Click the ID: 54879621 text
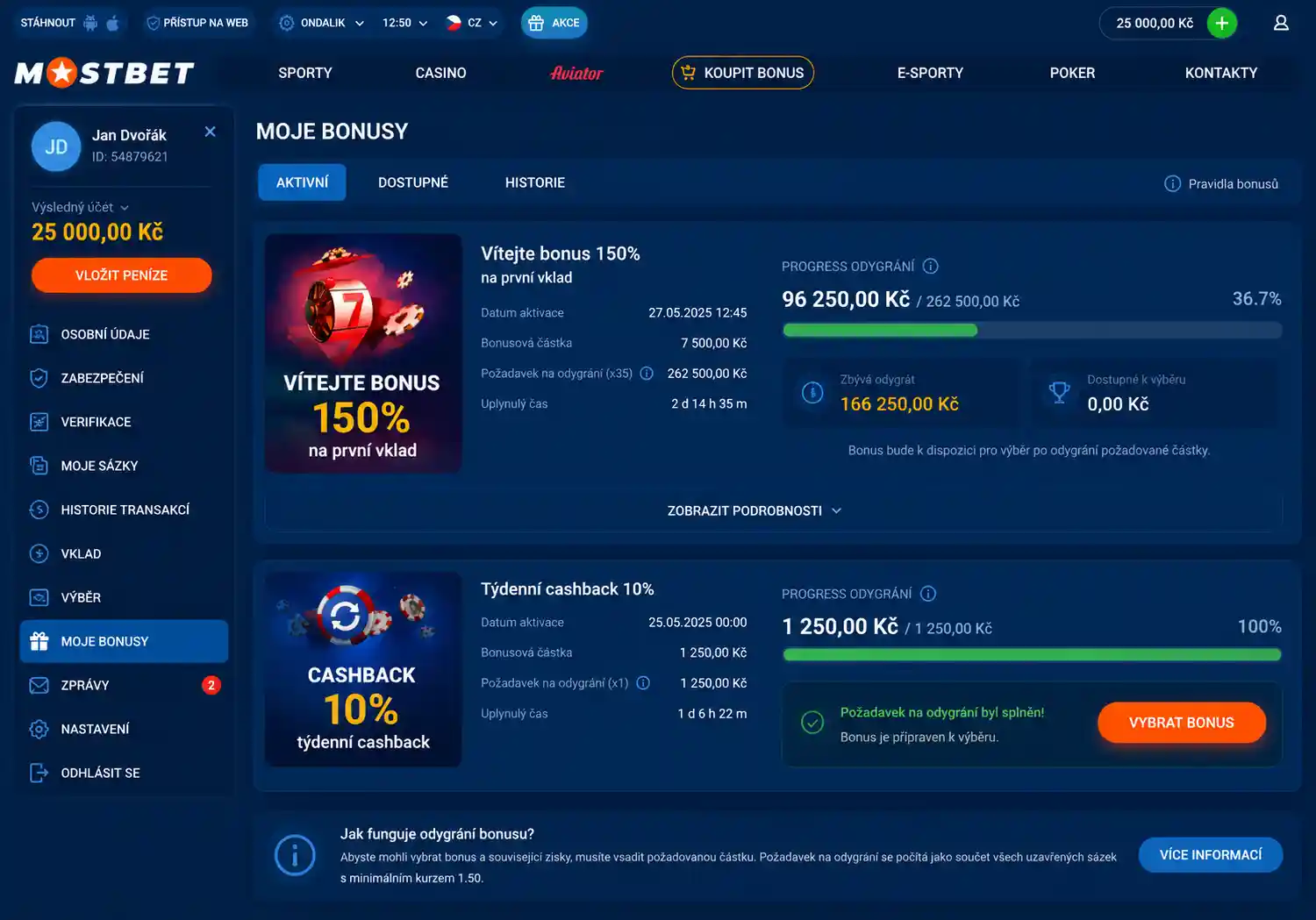Screen dimensions: 1316x920 (130, 157)
